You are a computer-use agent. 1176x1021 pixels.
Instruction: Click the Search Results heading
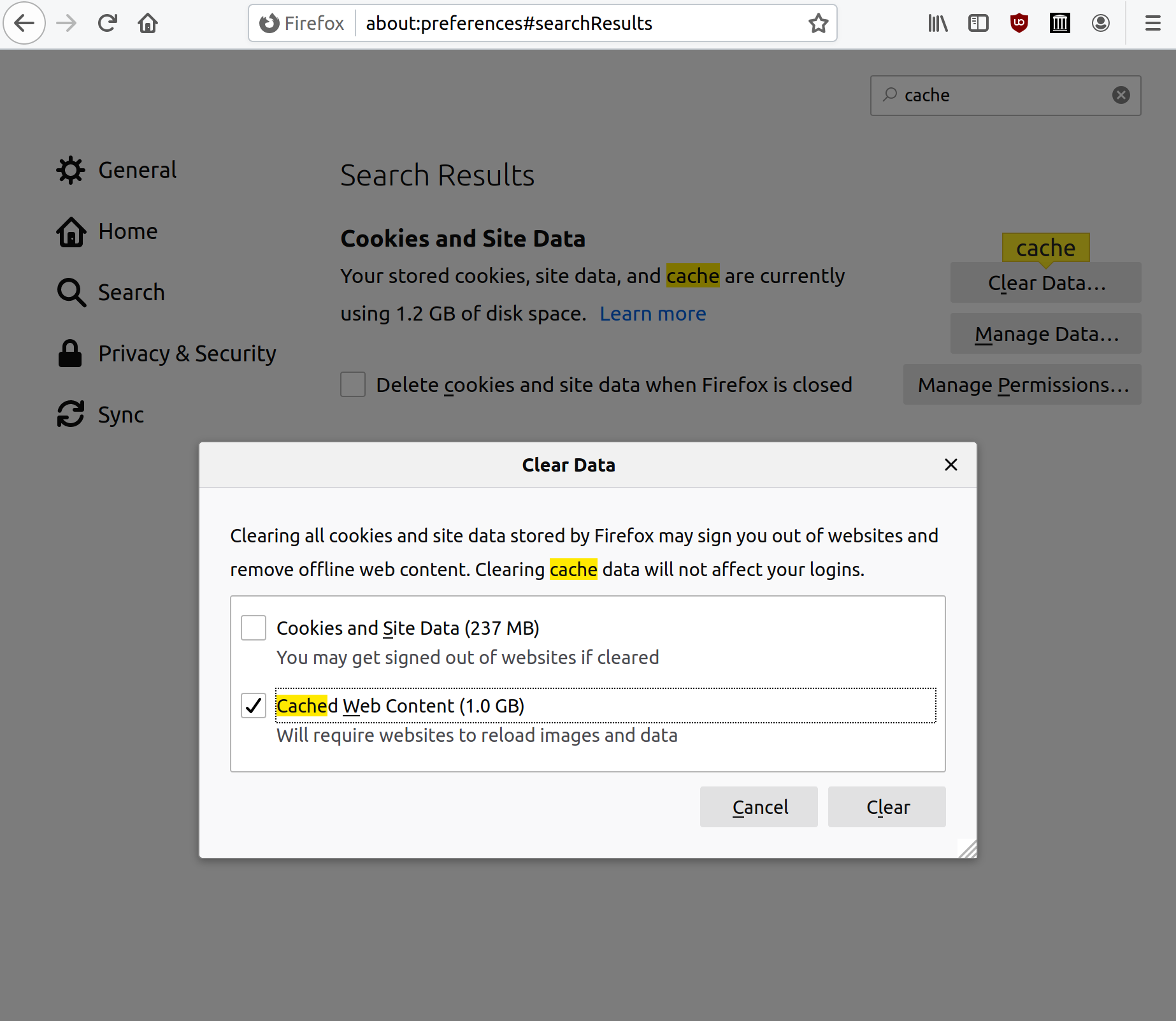click(437, 175)
